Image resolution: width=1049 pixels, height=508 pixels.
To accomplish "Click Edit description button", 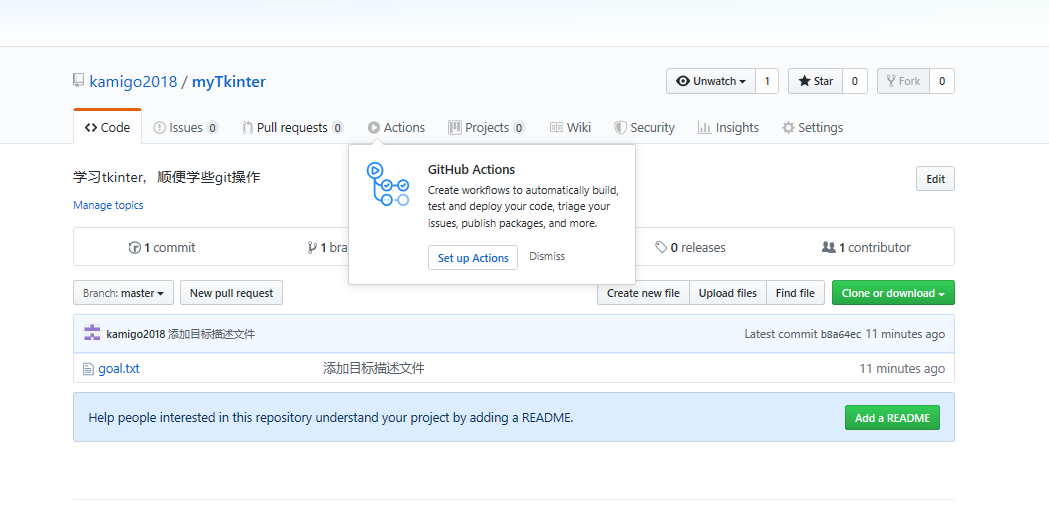I will [x=935, y=179].
